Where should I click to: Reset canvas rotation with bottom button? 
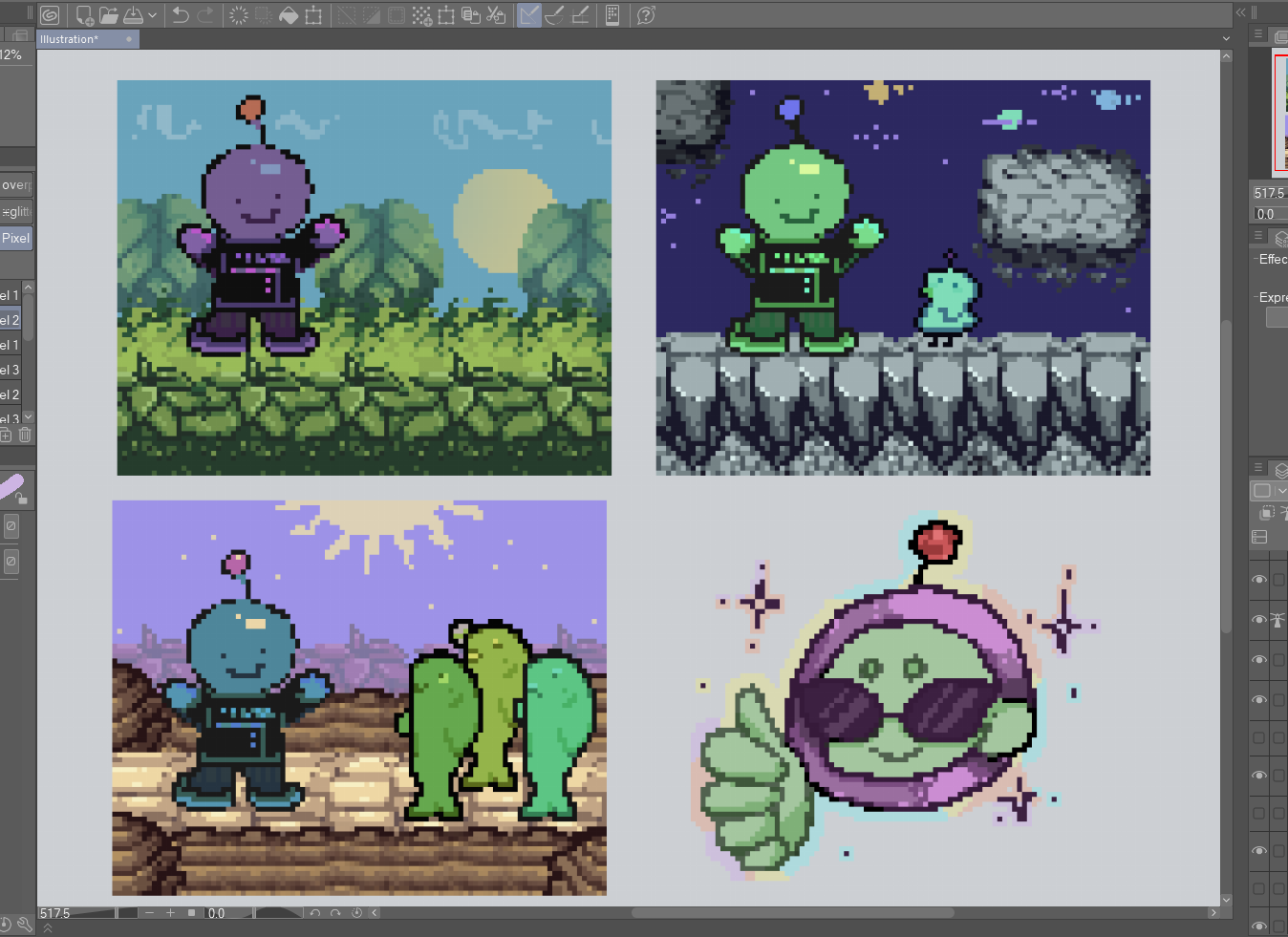click(x=356, y=913)
